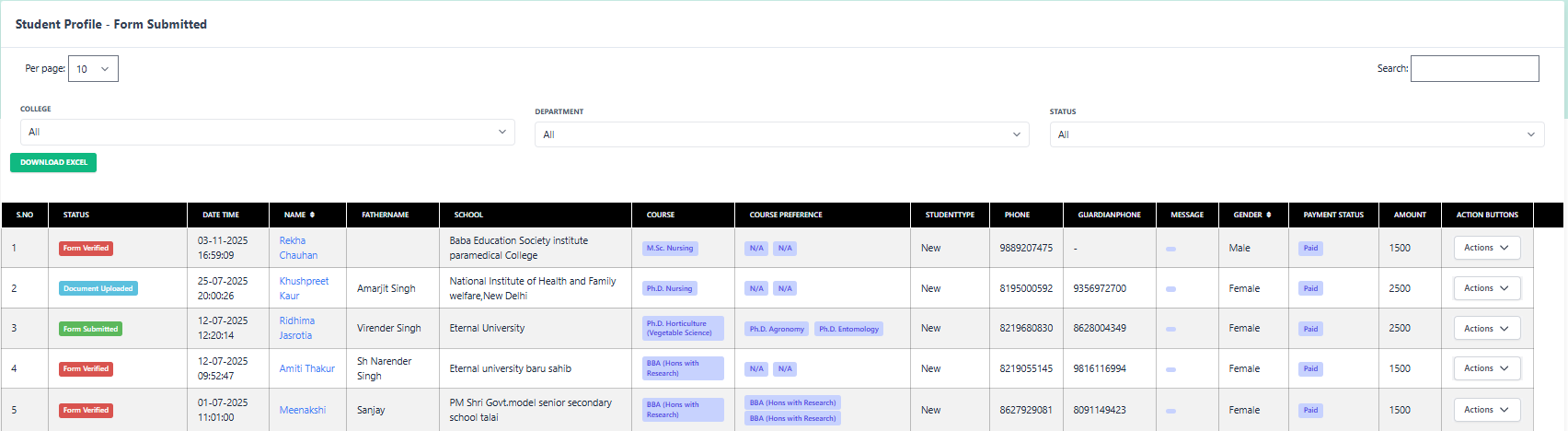Click Paid badge for Ridhima Jasrotia

(1310, 329)
